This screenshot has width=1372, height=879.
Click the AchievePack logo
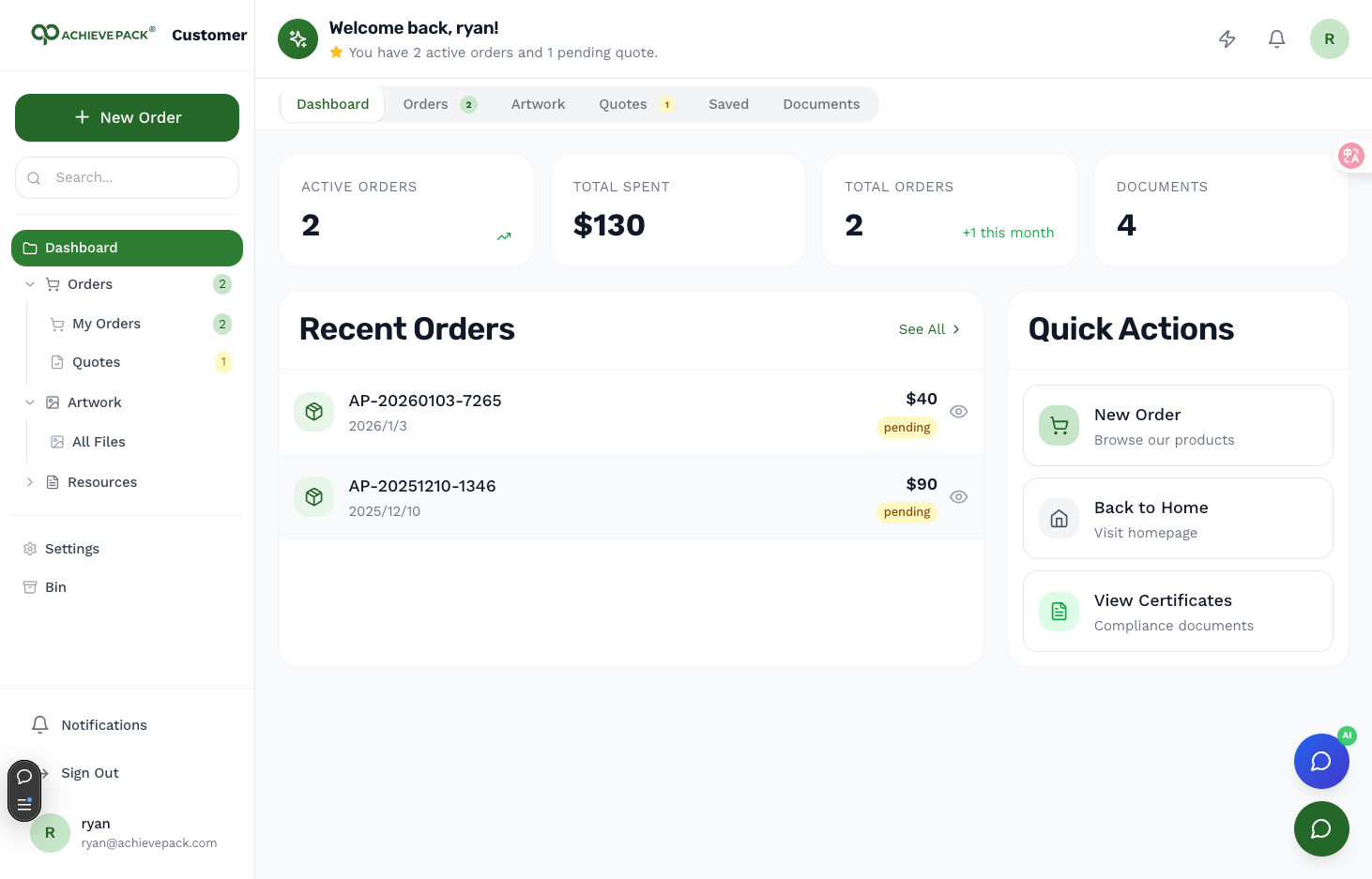93,35
